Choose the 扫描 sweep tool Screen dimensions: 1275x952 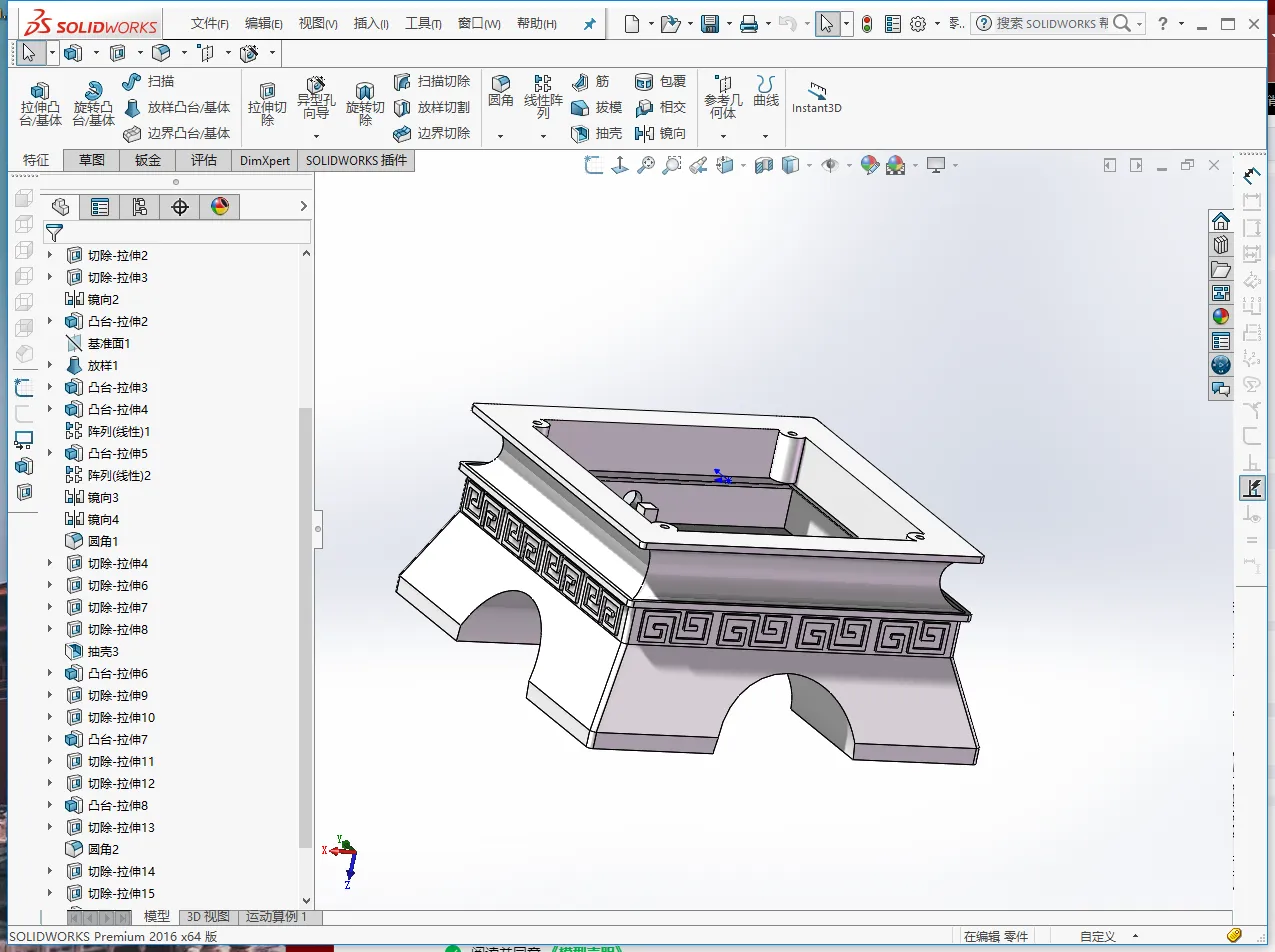(148, 81)
